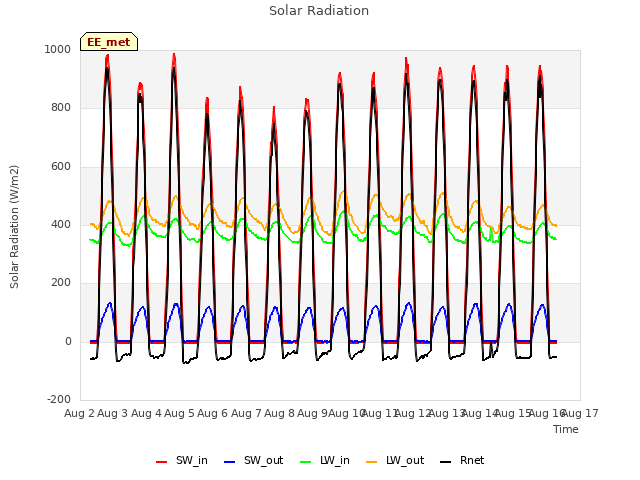Click the 600 y-axis tick label
Image resolution: width=640 pixels, height=480 pixels.
click(x=61, y=167)
